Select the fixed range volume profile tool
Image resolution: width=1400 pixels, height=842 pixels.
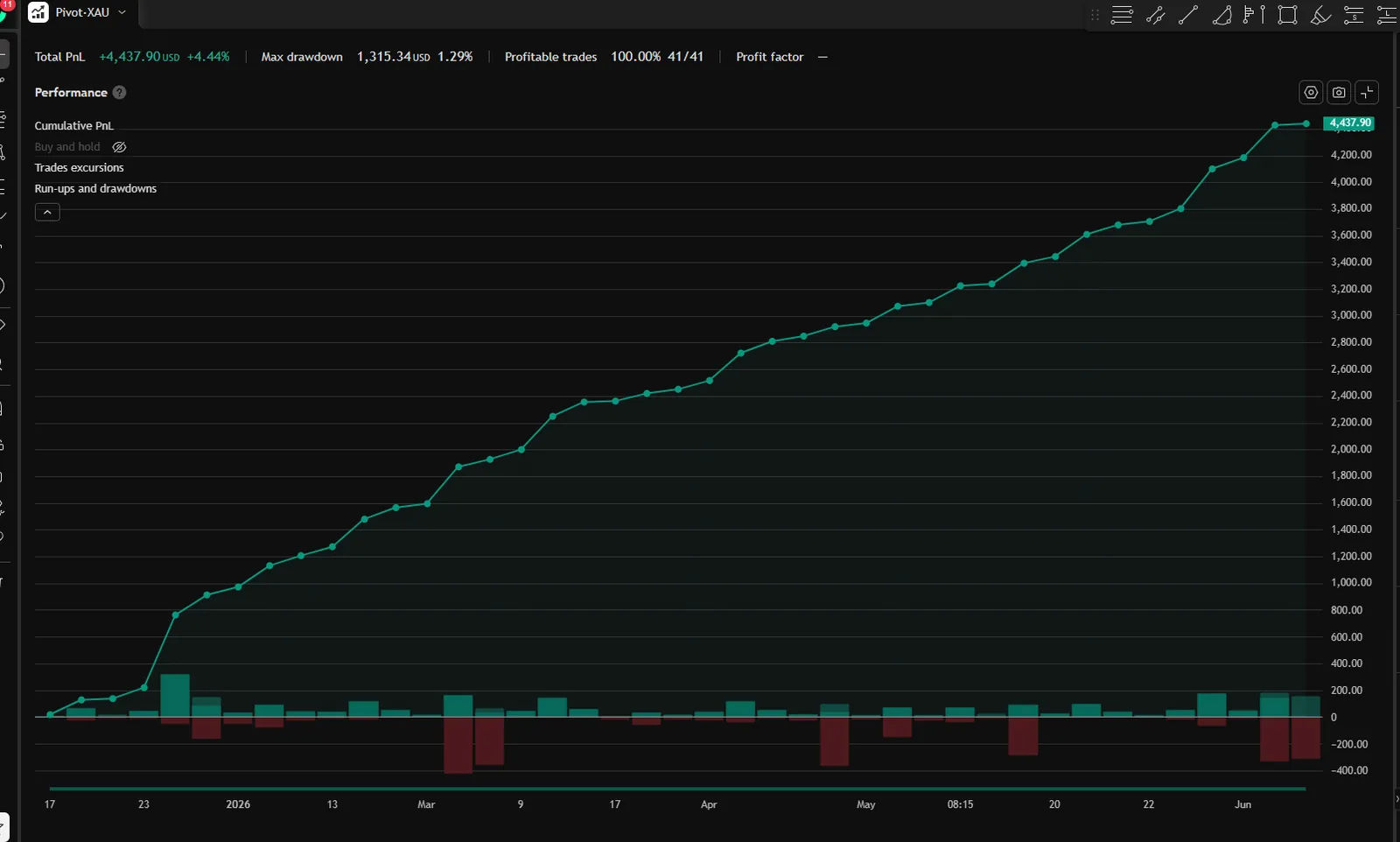1254,15
